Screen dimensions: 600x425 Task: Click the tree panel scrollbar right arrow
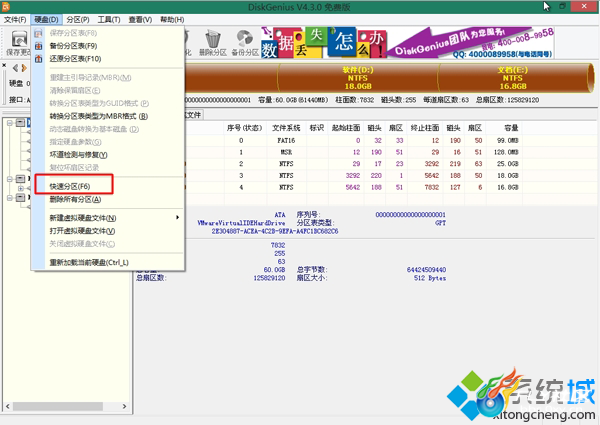coord(124,406)
